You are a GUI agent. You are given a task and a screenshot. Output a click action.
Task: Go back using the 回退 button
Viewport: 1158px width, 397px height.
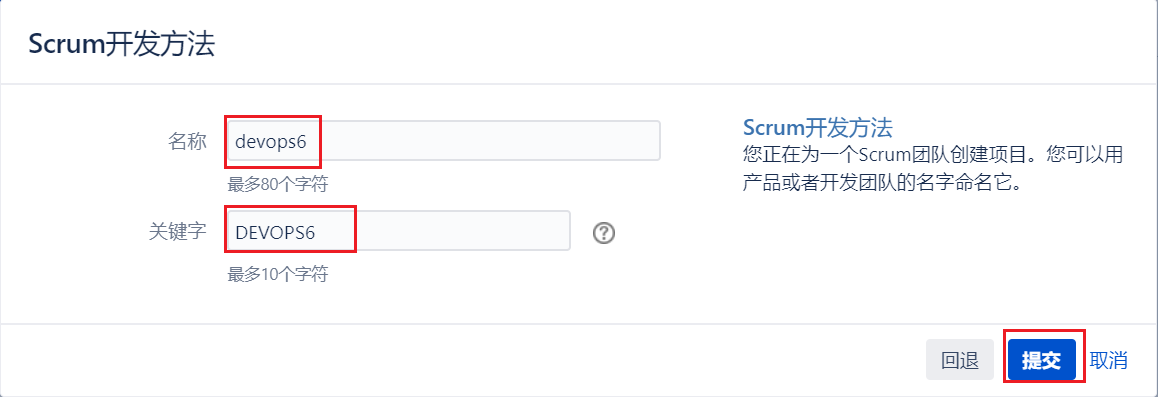pyautogui.click(x=959, y=359)
